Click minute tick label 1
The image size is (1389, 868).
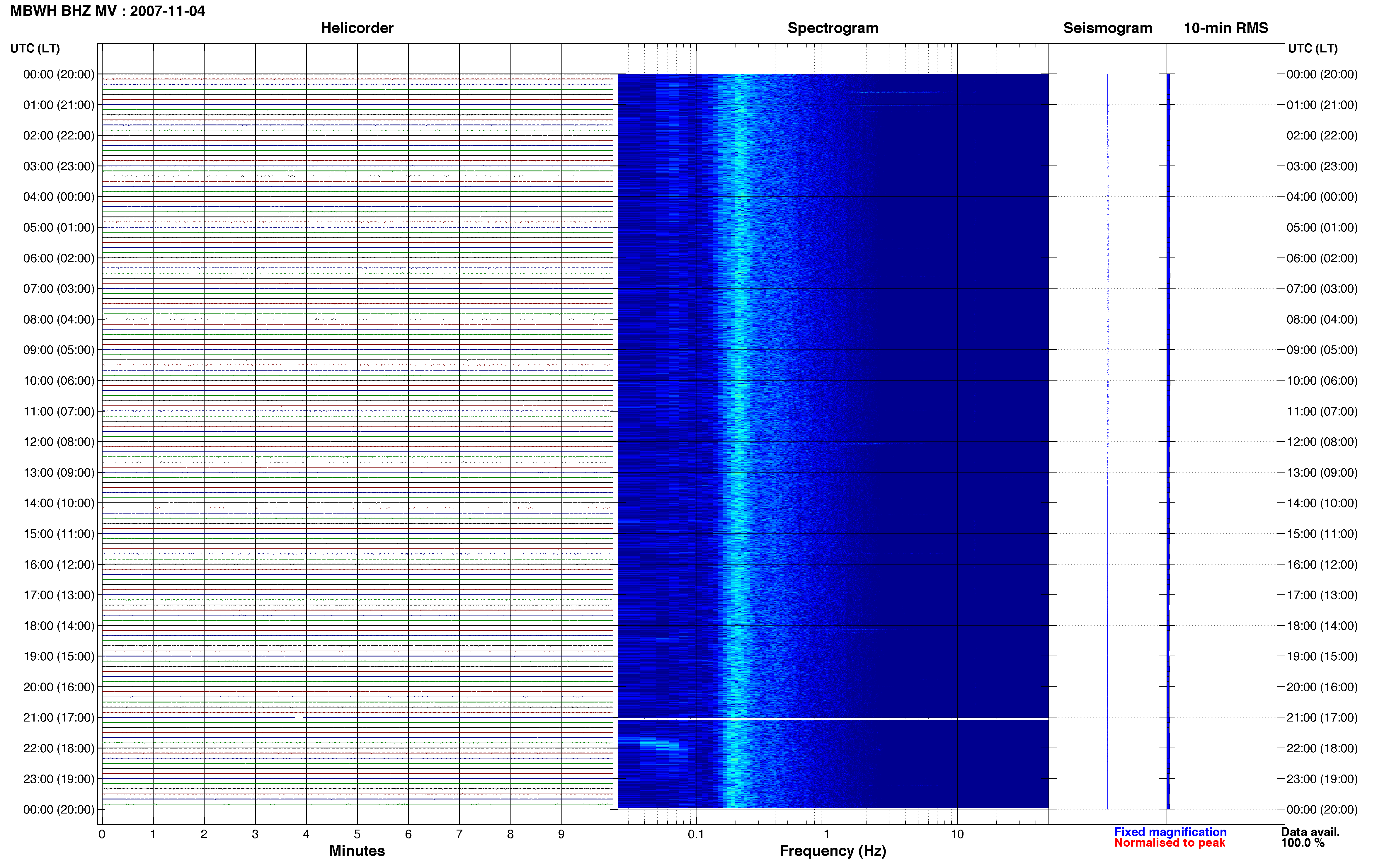pyautogui.click(x=153, y=834)
